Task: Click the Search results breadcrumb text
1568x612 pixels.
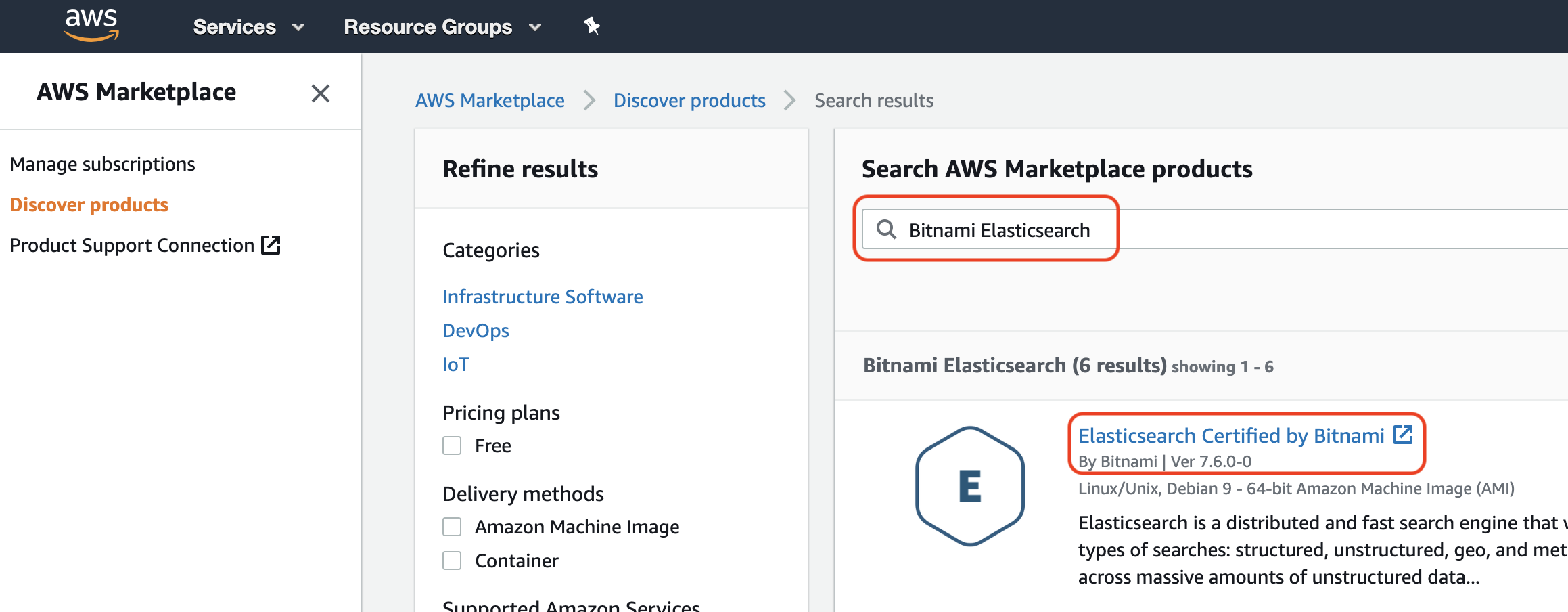Action: (x=874, y=101)
